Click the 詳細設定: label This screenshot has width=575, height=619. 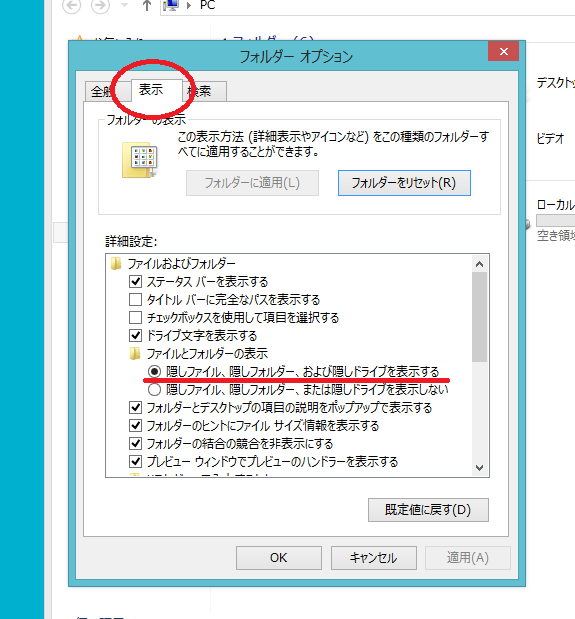coord(131,242)
